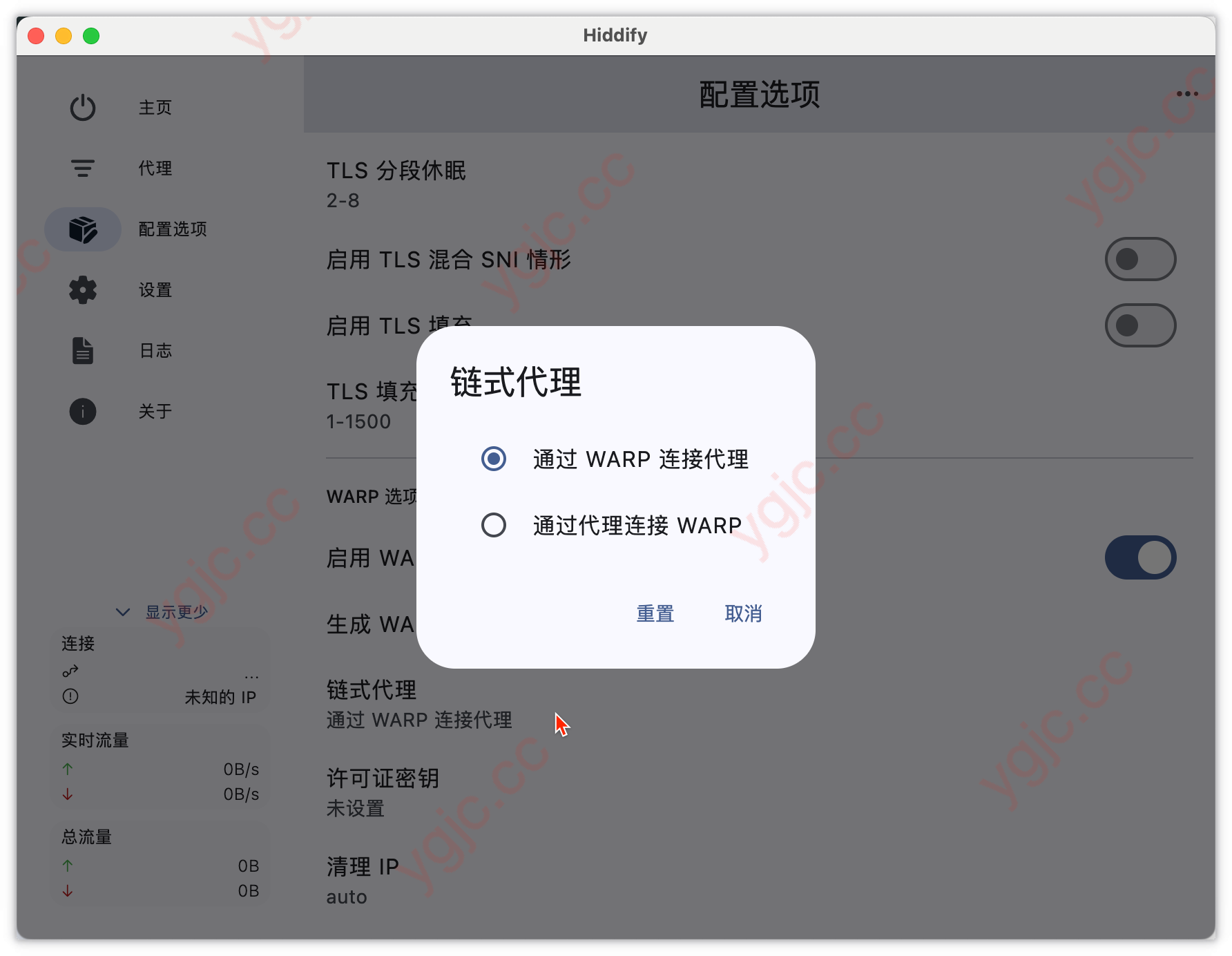Disable the 启用 WARP toggle
Image resolution: width=1232 pixels, height=956 pixels.
1141,557
